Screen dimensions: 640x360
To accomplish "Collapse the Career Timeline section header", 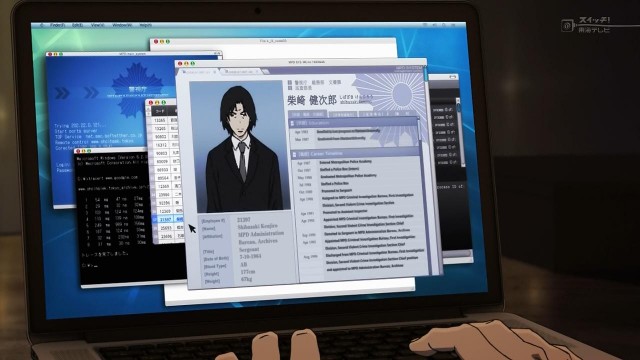I will pos(356,154).
